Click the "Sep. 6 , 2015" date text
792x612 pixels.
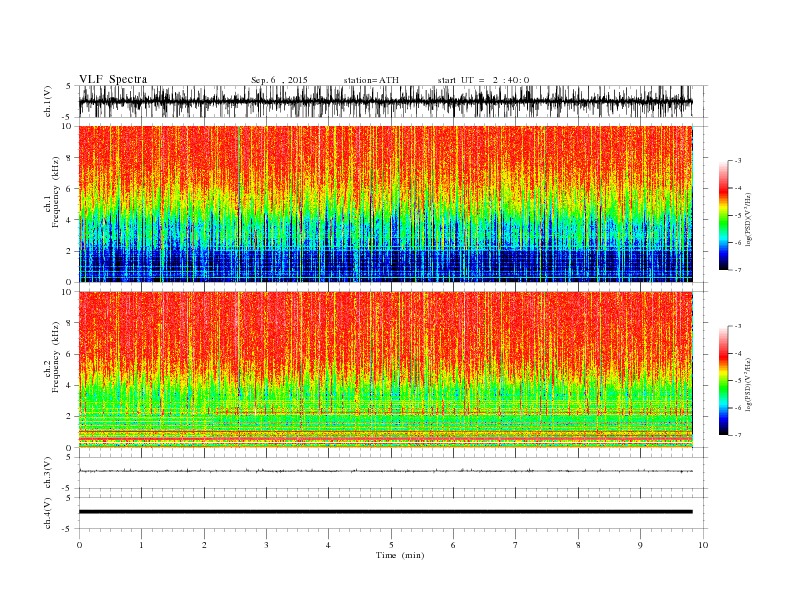click(x=279, y=80)
